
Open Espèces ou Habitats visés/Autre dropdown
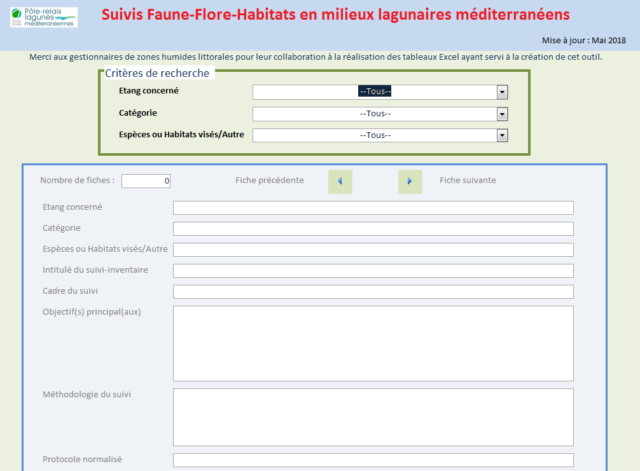click(x=502, y=136)
